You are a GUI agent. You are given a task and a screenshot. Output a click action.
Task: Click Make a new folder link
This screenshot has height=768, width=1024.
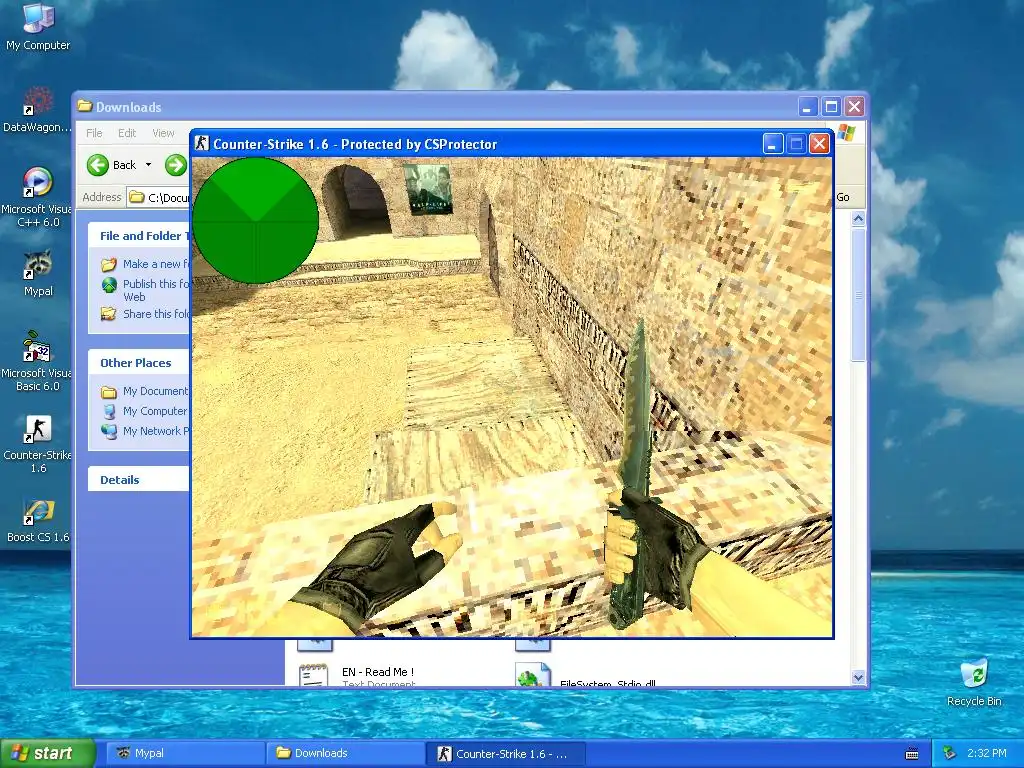[155, 264]
